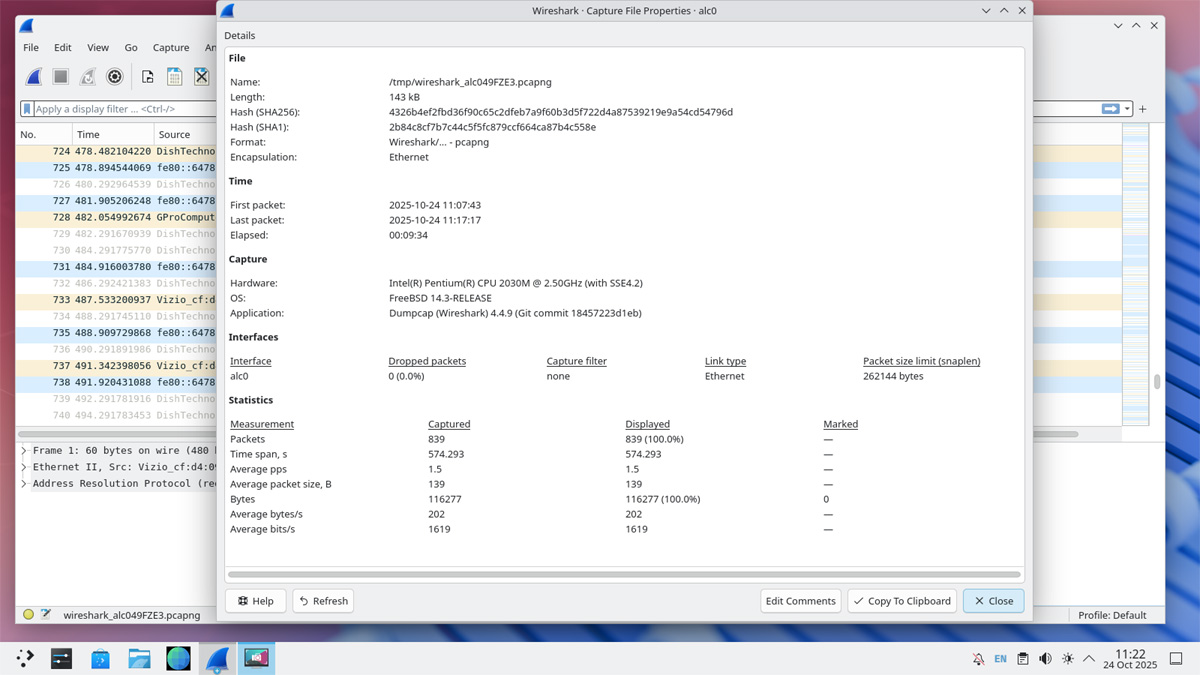The height and width of the screenshot is (675, 1200).
Task: Expand the Ethernet II details row
Action: pyautogui.click(x=24, y=467)
